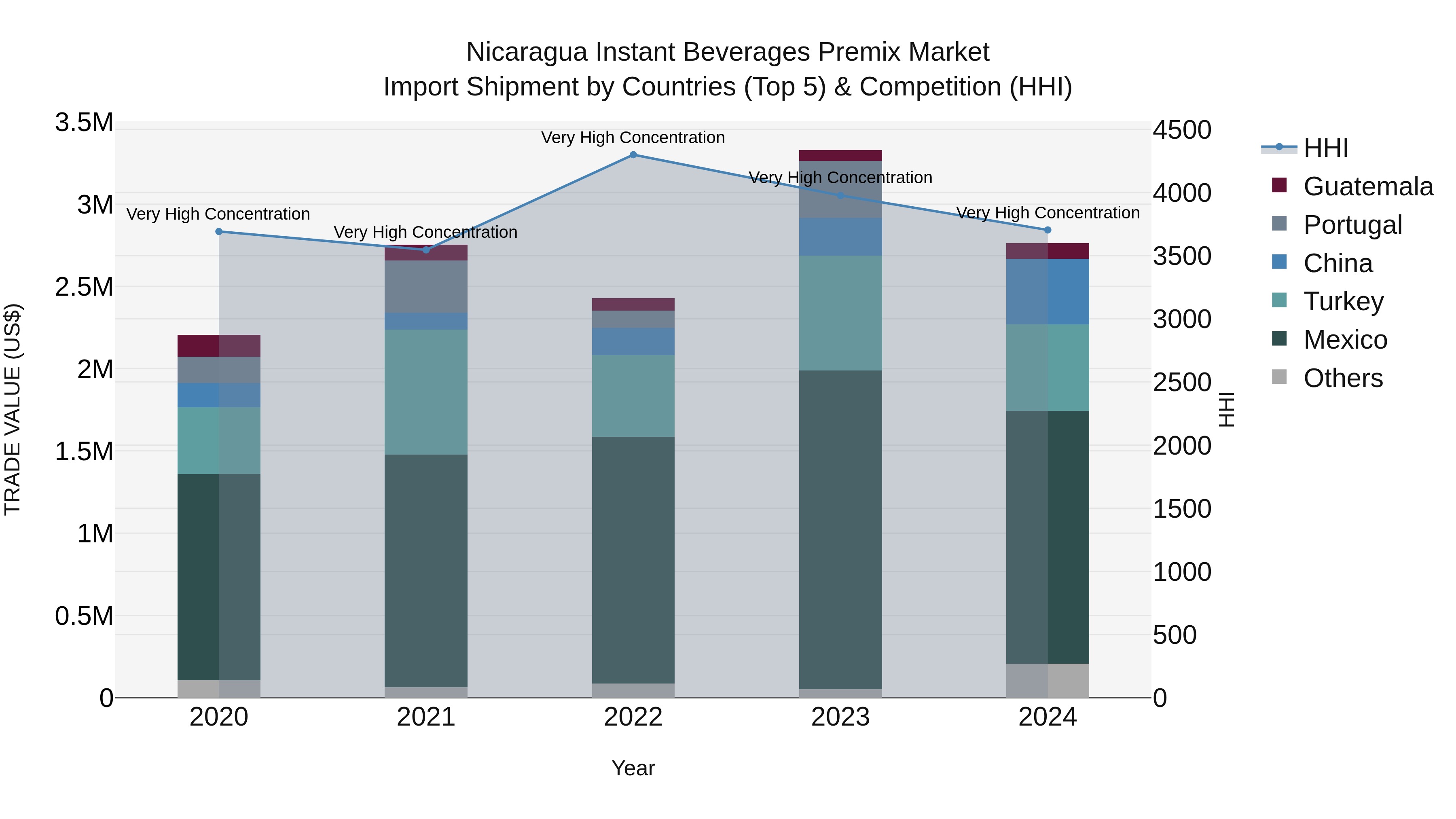The width and height of the screenshot is (1456, 819).
Task: Click the Portugal segment of the 2021 bar
Action: (426, 287)
